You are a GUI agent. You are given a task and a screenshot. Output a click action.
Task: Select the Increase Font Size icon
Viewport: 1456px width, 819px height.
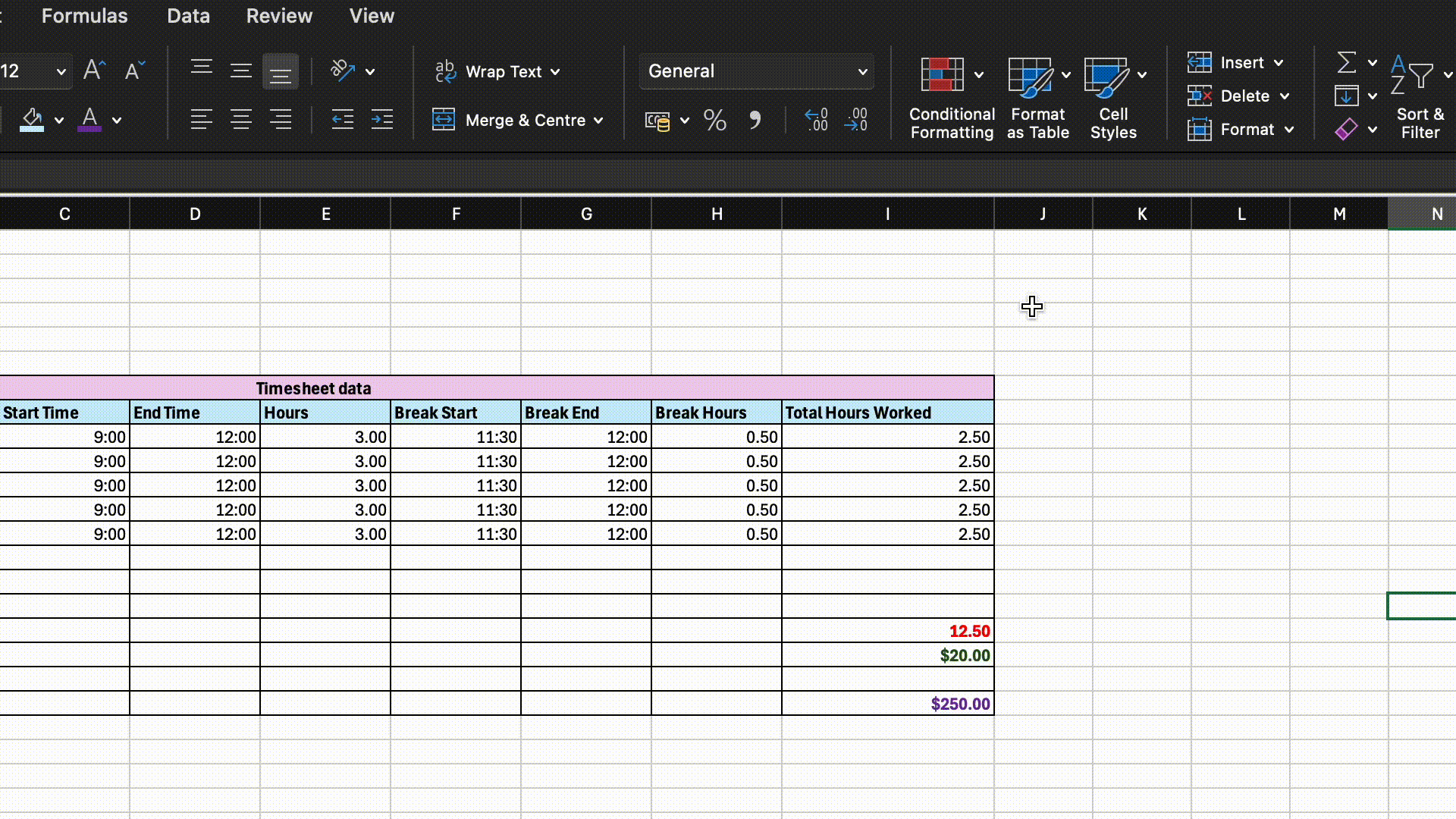[93, 70]
